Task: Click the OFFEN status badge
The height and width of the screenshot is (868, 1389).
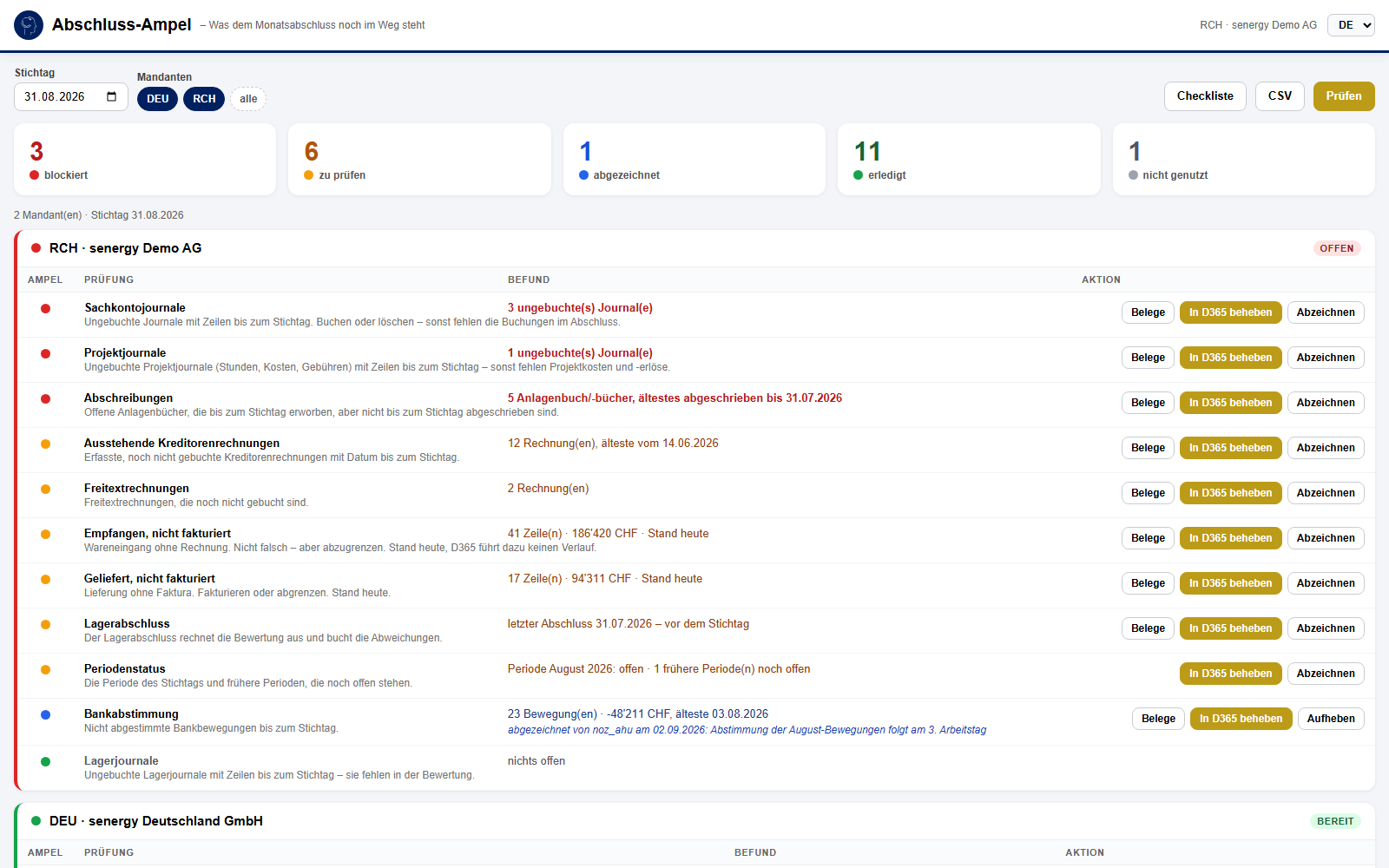Action: 1337,248
